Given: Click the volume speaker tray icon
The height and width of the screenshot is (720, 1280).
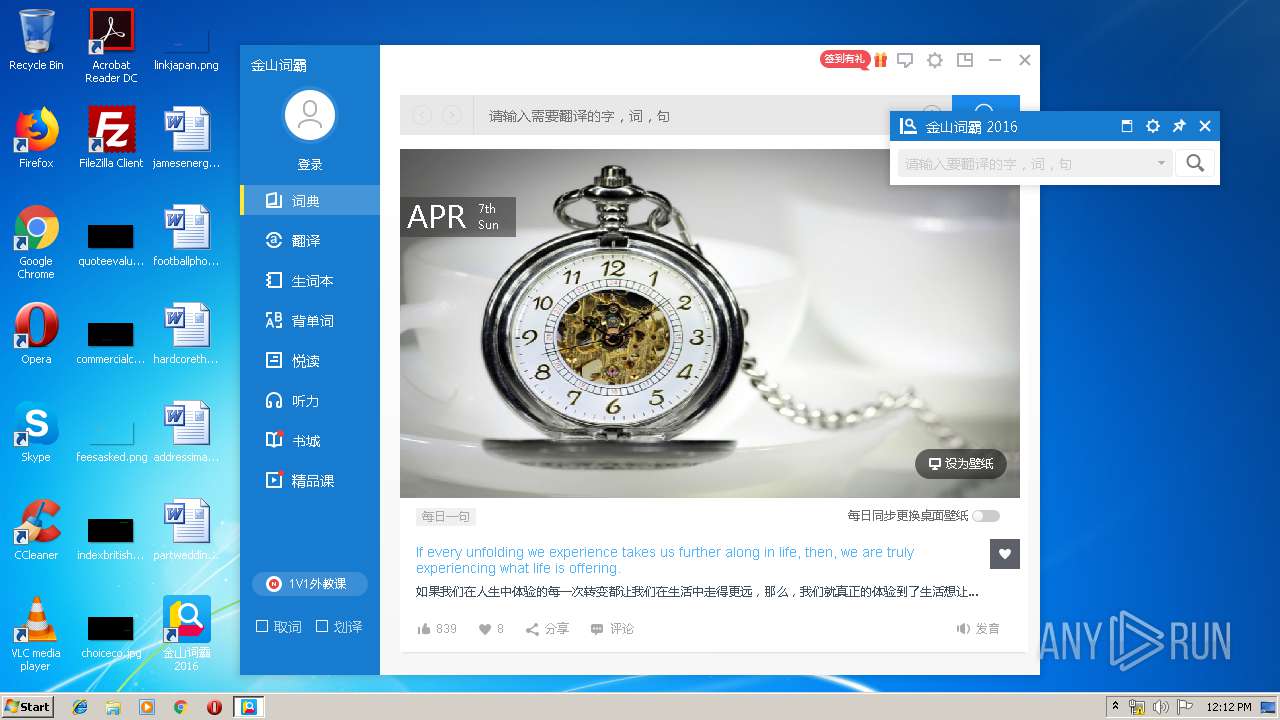Looking at the screenshot, I should pos(1161,707).
